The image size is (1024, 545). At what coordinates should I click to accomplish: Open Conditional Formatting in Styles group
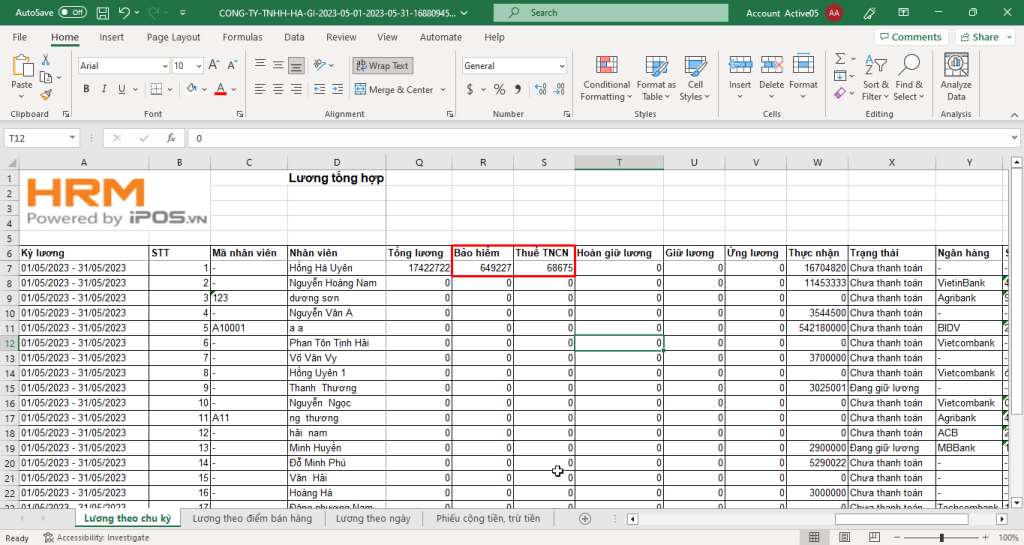coord(606,77)
